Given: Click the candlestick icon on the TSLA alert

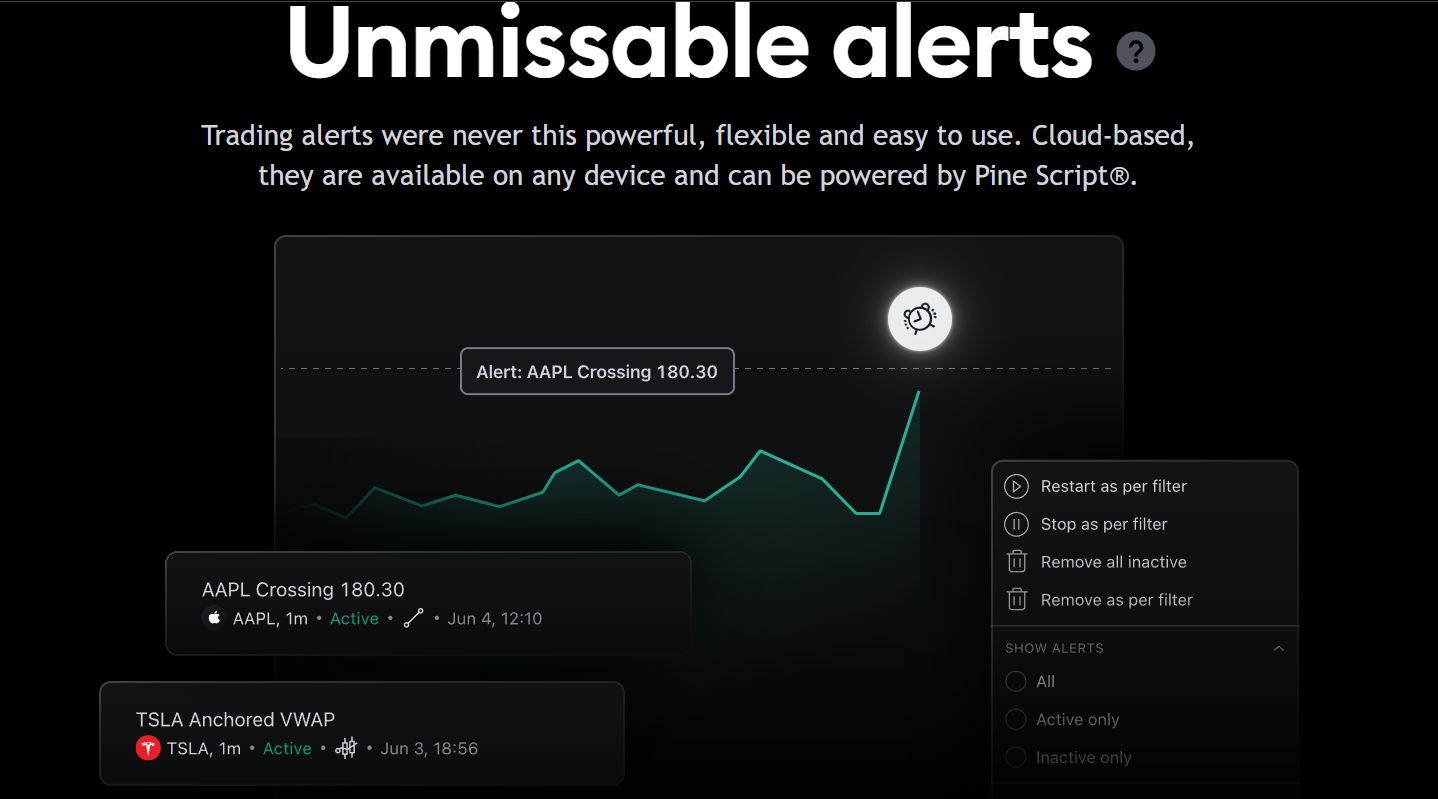Looking at the screenshot, I should coord(347,748).
